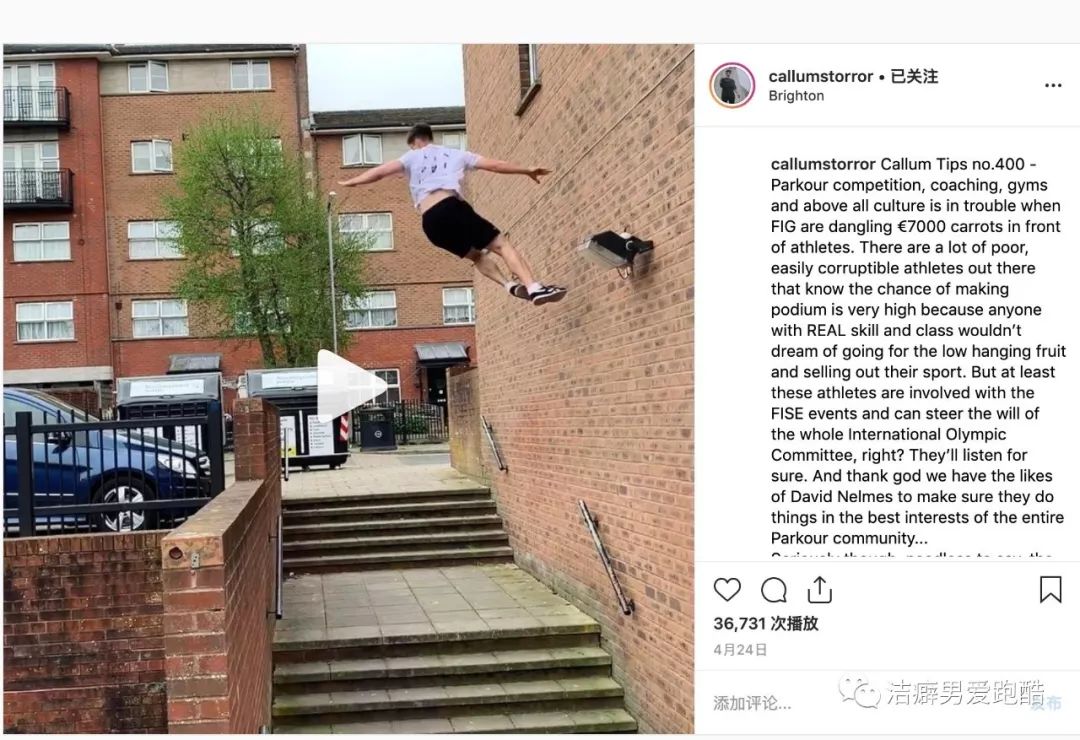Save the post with the bookmark icon
1080x740 pixels.
(1050, 590)
